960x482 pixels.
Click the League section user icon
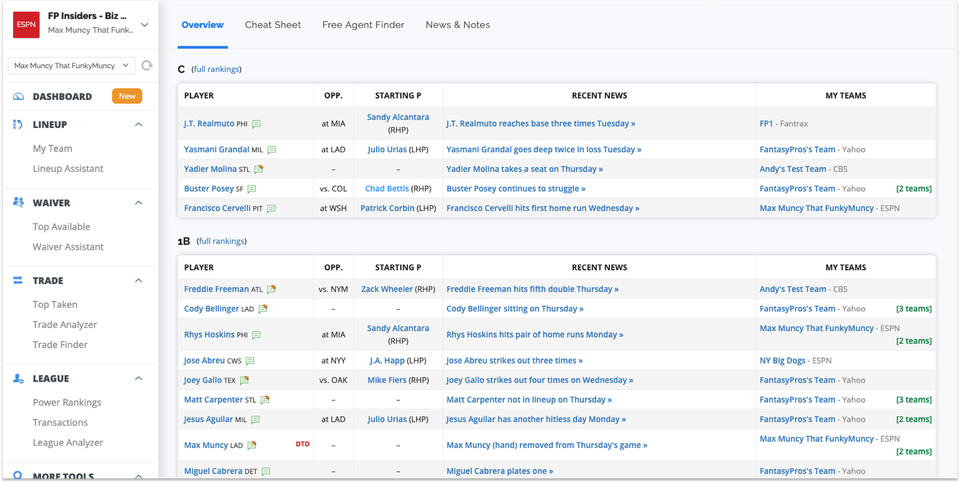pyautogui.click(x=18, y=378)
